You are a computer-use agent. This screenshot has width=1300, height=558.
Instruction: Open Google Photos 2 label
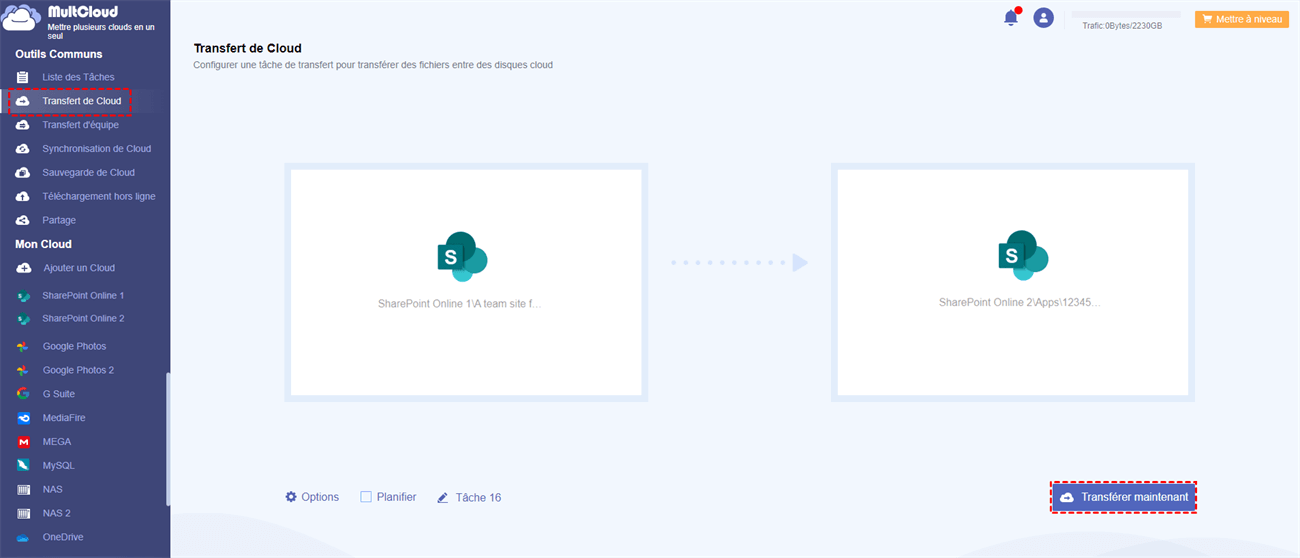pyautogui.click(x=78, y=370)
